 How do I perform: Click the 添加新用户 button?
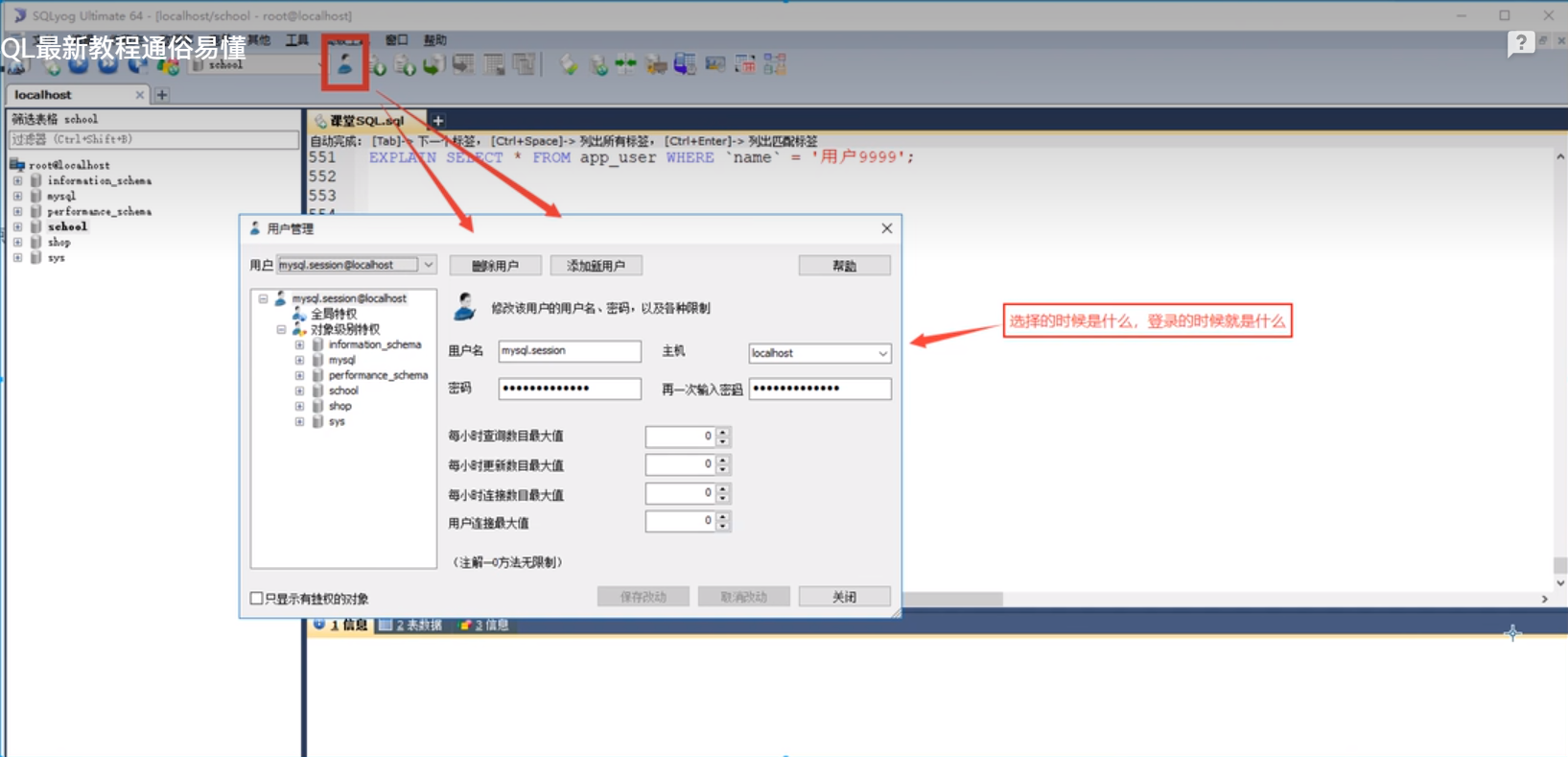[x=596, y=266]
